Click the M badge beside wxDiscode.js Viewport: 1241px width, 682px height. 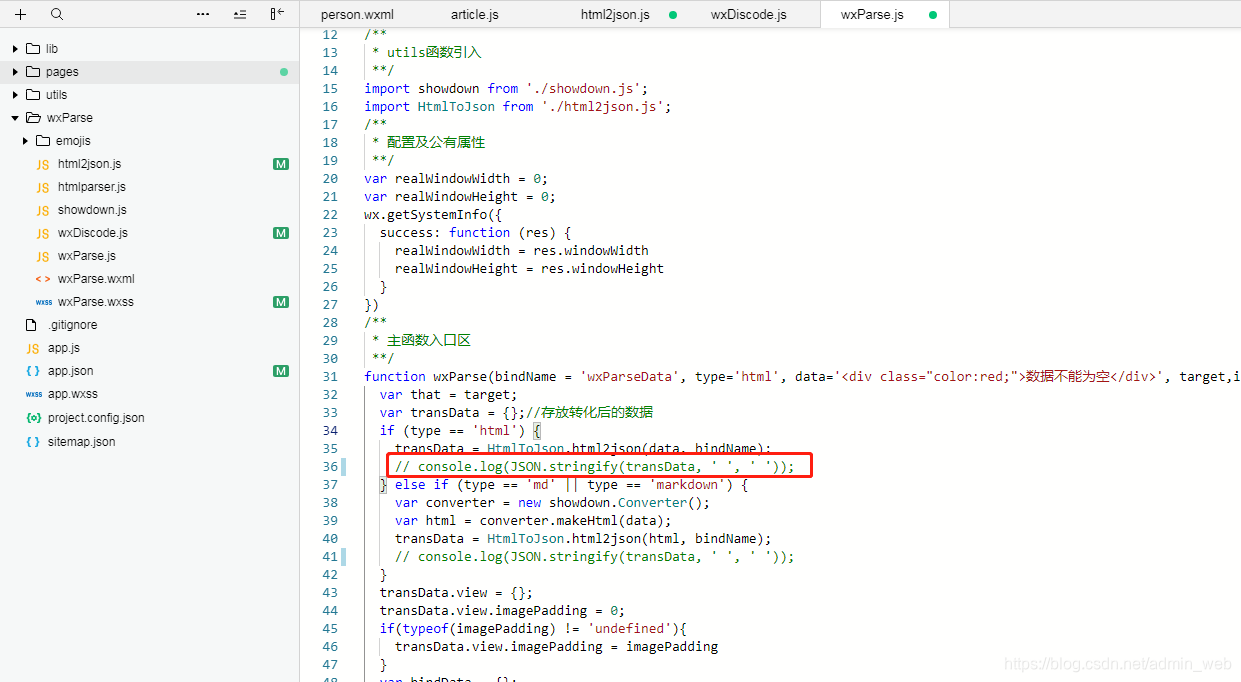tap(281, 233)
